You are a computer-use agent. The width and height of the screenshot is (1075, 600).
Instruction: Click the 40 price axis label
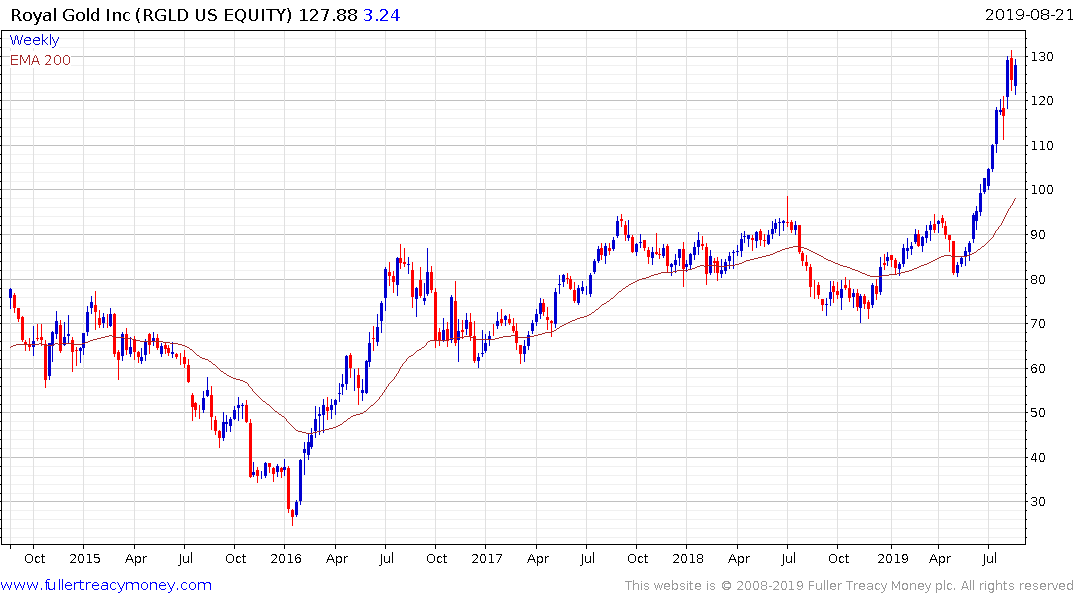[x=1038, y=457]
